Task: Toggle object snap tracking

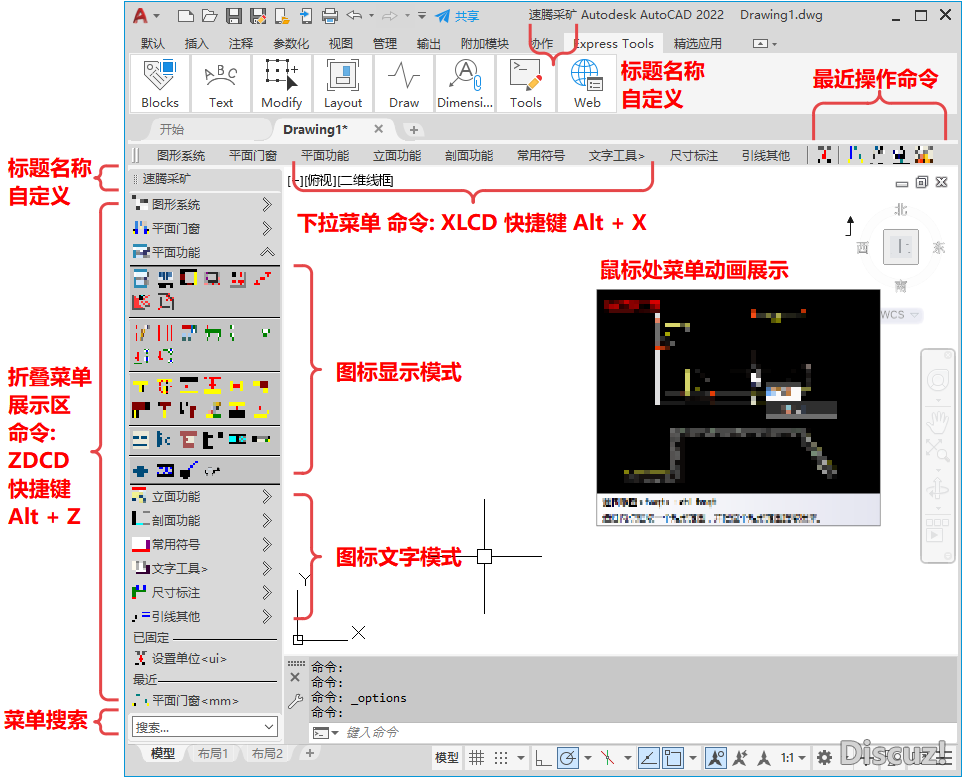Action: pos(649,758)
